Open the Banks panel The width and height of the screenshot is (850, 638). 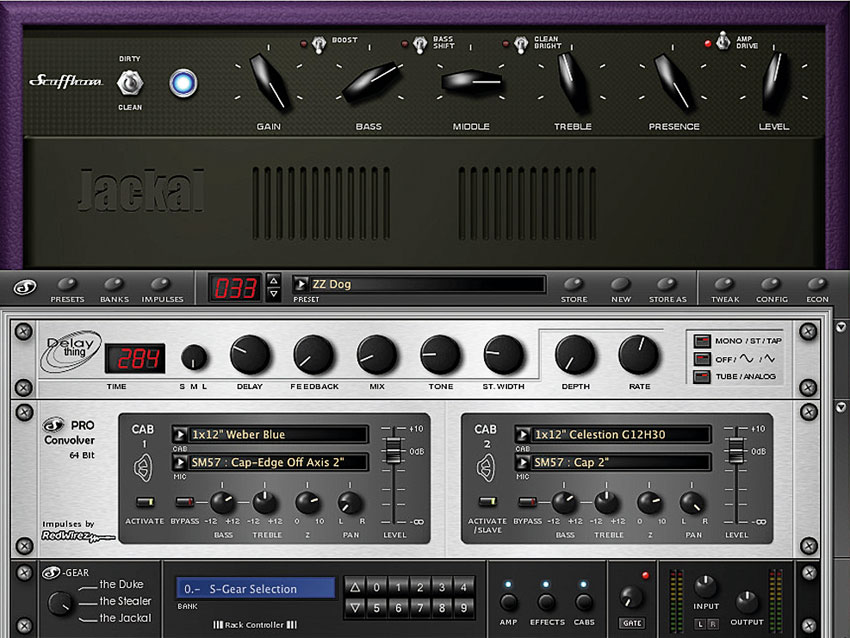click(x=114, y=285)
